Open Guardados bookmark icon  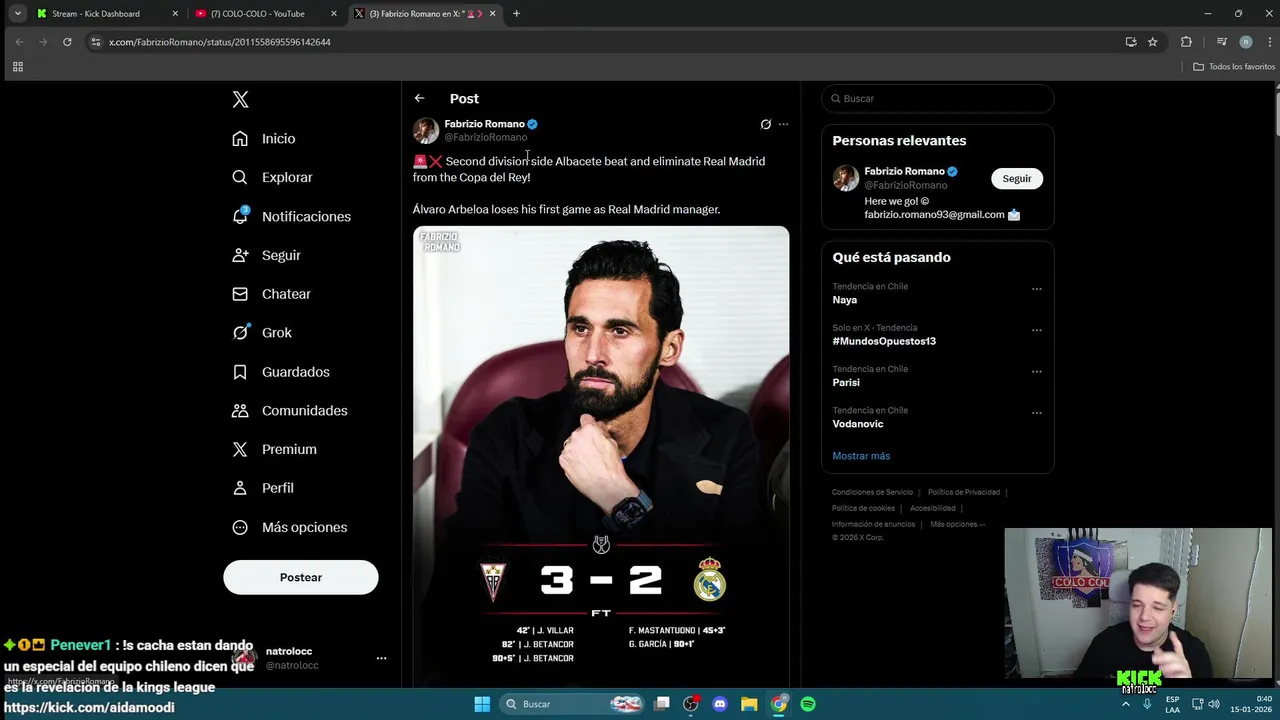coord(240,372)
